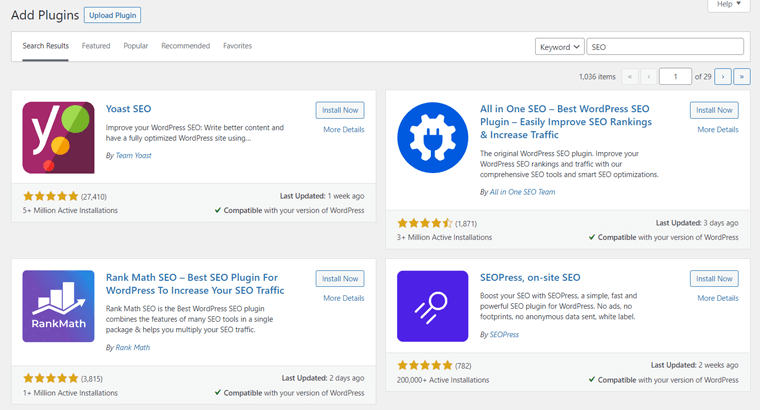The image size is (760, 410).
Task: Go to next results page arrow
Action: (x=723, y=77)
